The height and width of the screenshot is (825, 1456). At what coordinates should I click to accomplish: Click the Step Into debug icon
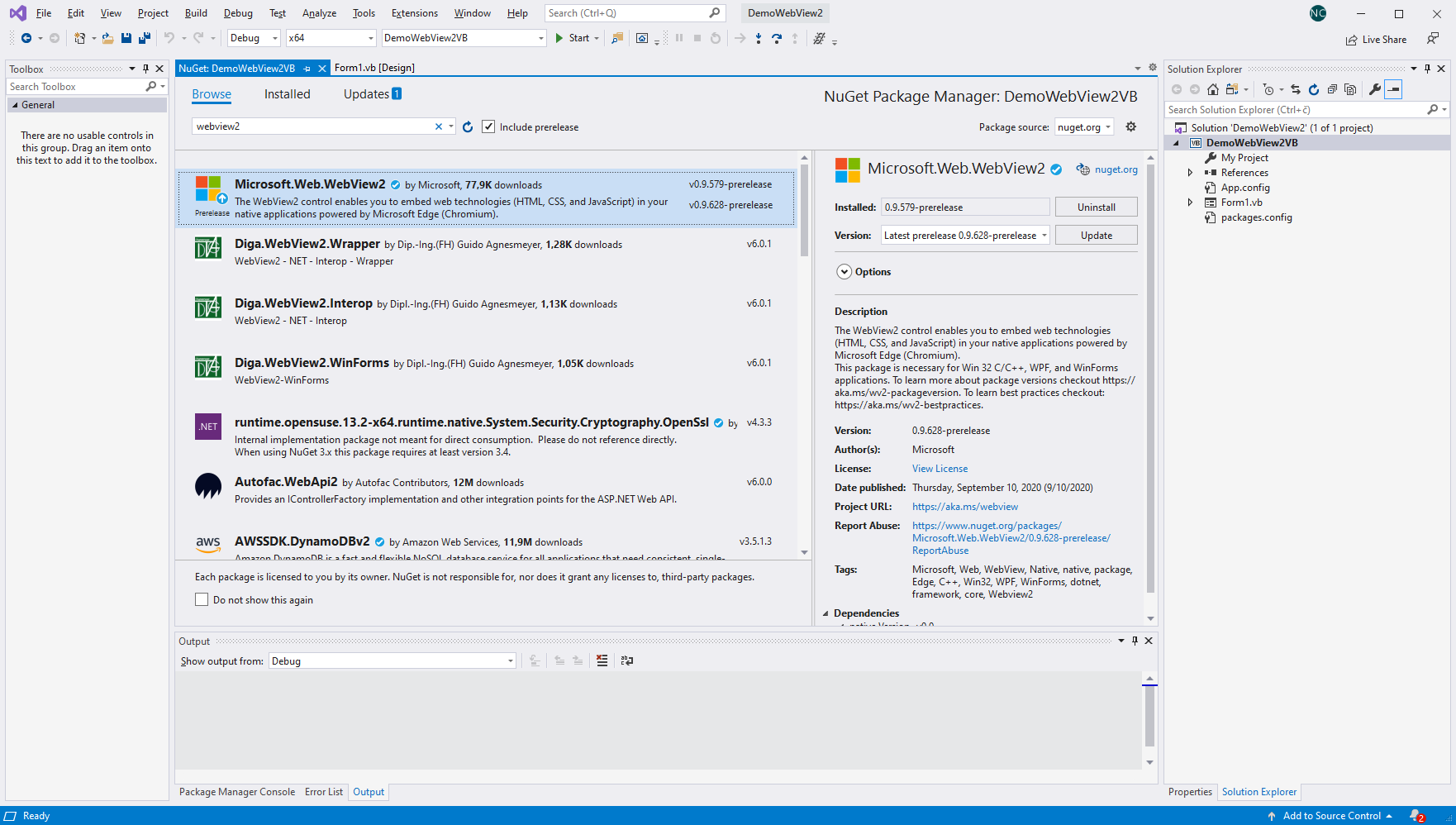coord(759,38)
